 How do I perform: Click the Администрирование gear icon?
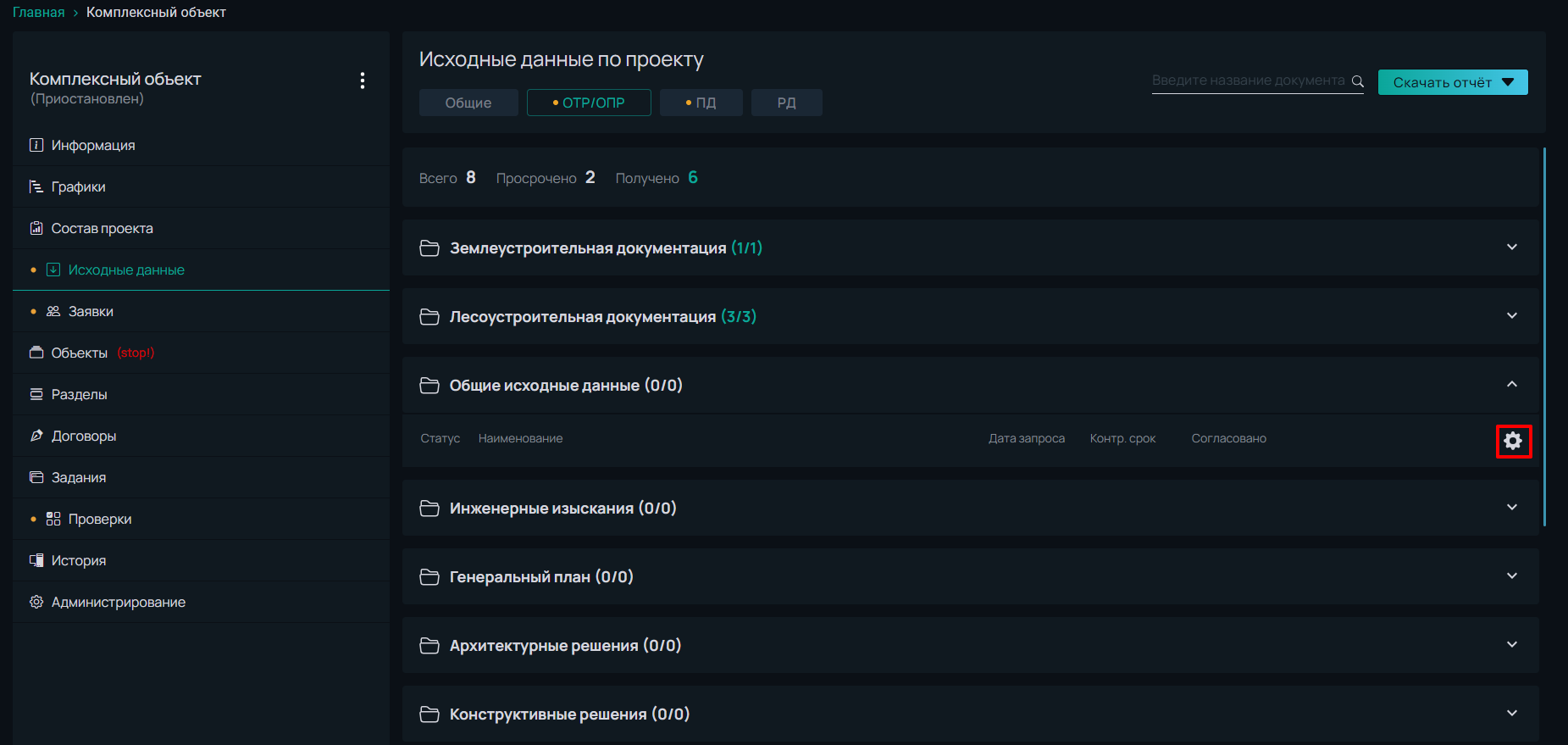point(36,602)
